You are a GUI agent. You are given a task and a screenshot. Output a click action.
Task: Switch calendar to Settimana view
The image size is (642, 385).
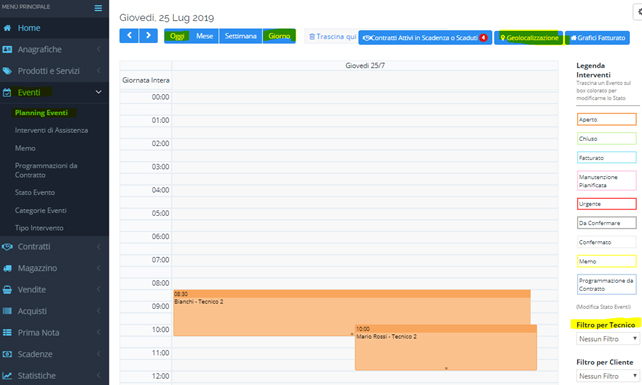[x=240, y=36]
